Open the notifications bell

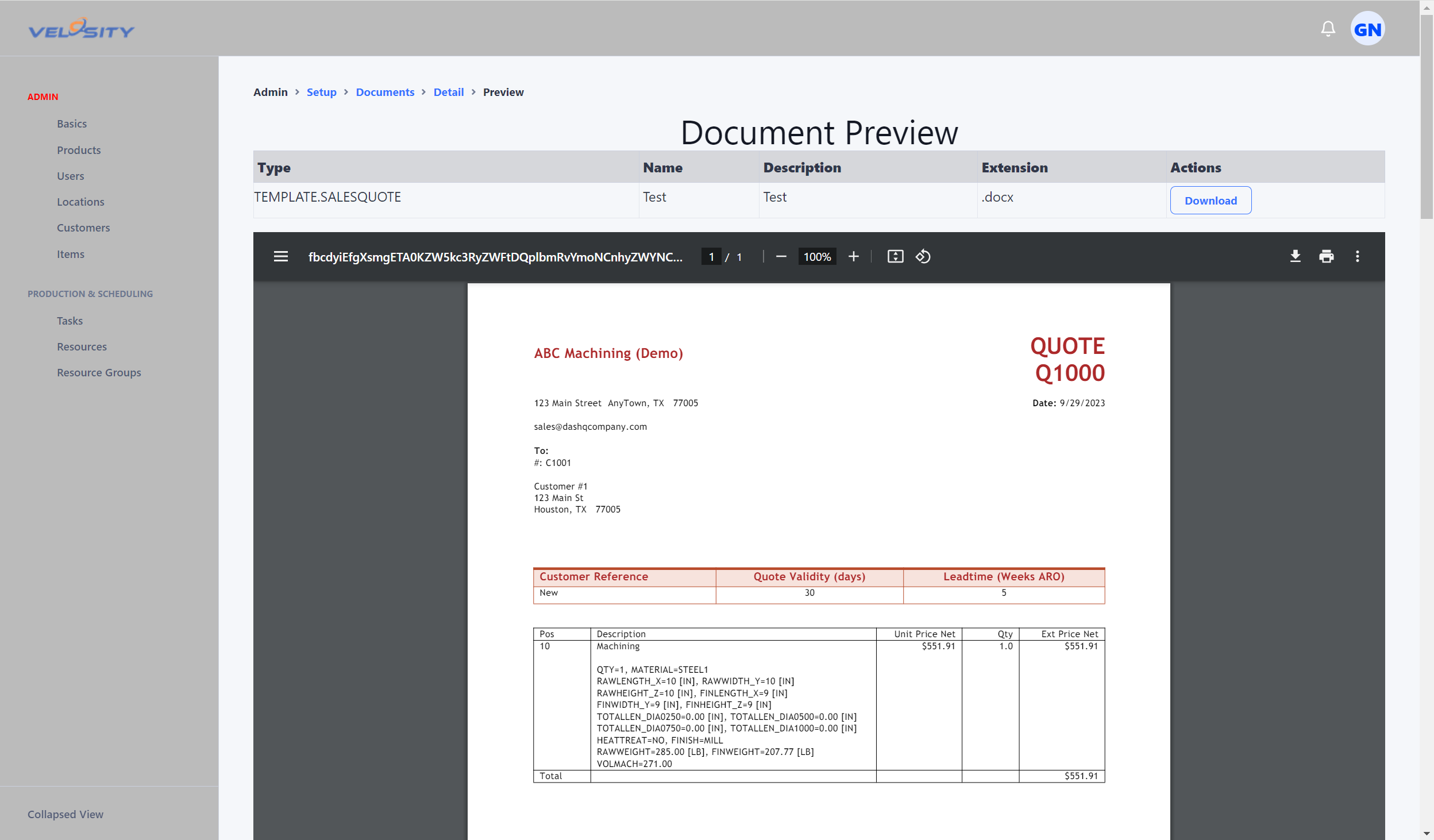tap(1328, 29)
